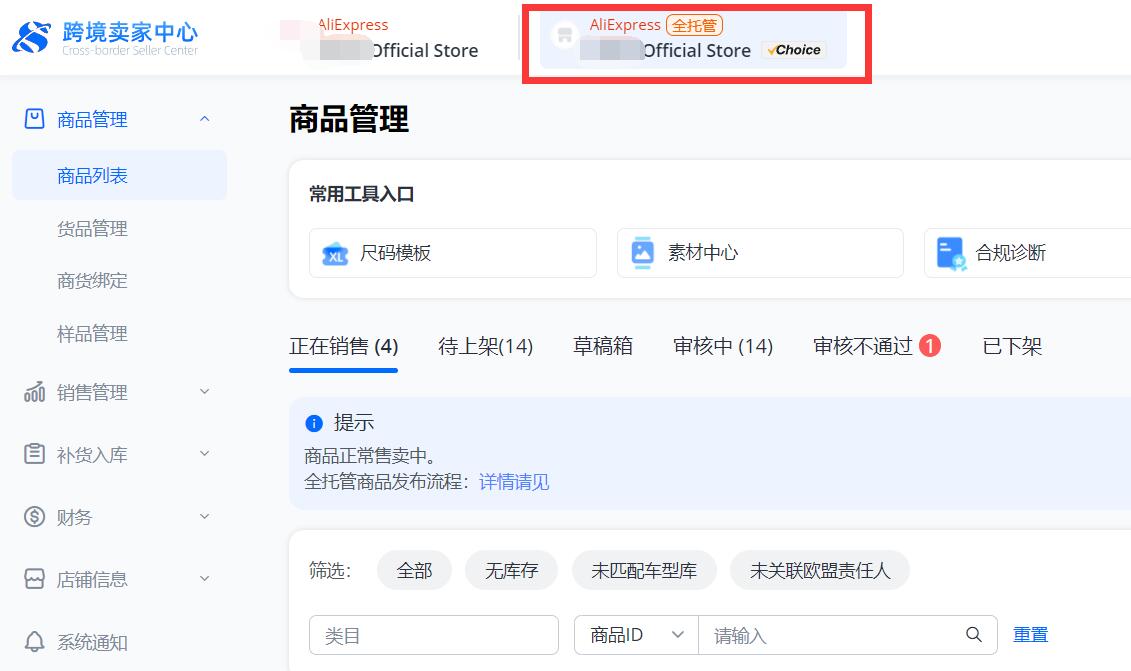Open the 草稿箱 tab
The width and height of the screenshot is (1131, 671).
click(602, 345)
